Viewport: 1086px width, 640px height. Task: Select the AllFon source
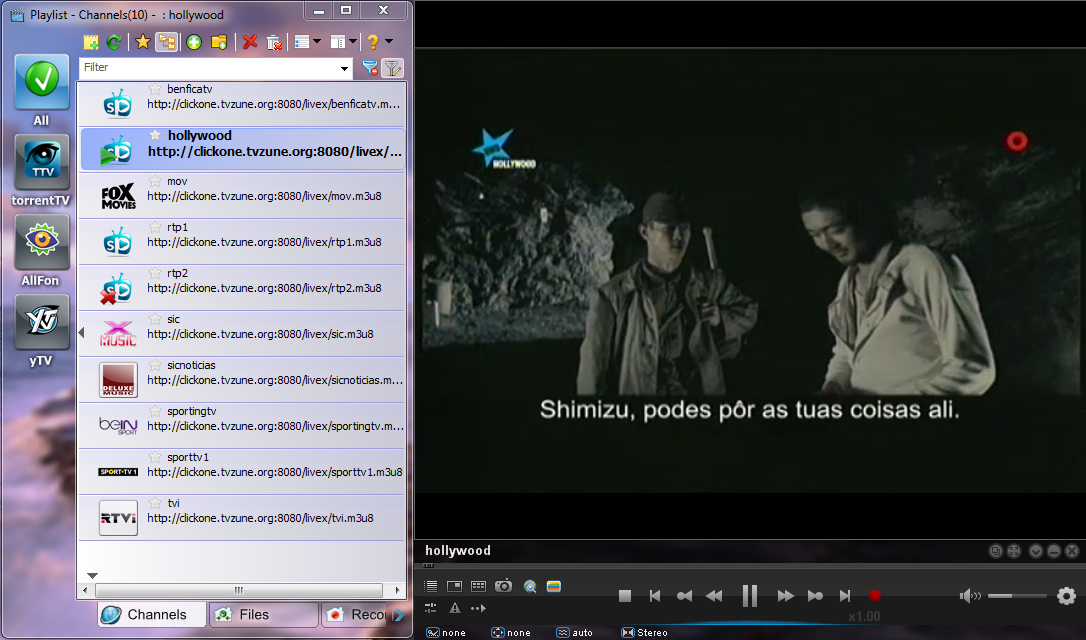pyautogui.click(x=42, y=251)
